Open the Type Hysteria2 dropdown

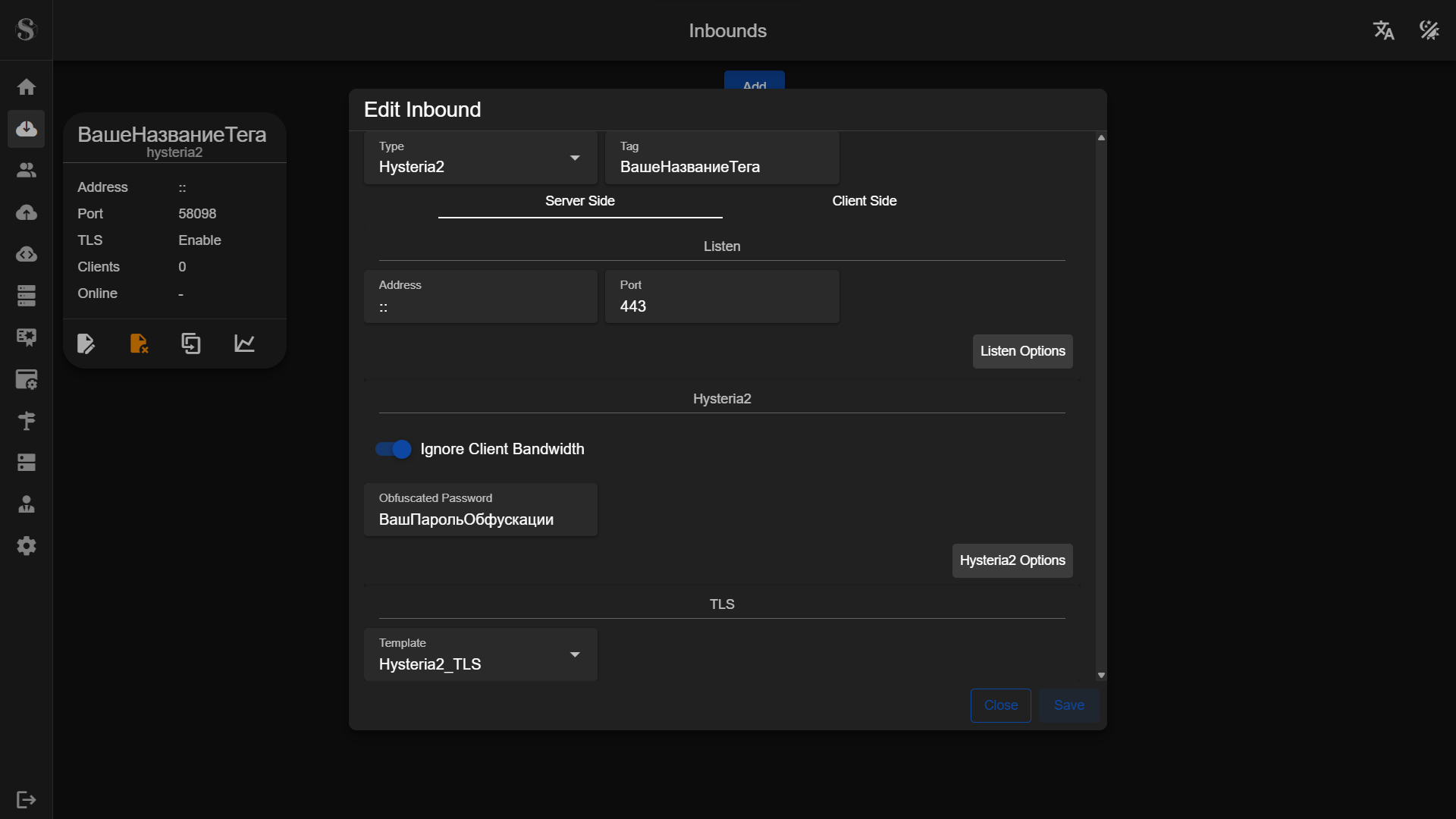(480, 158)
